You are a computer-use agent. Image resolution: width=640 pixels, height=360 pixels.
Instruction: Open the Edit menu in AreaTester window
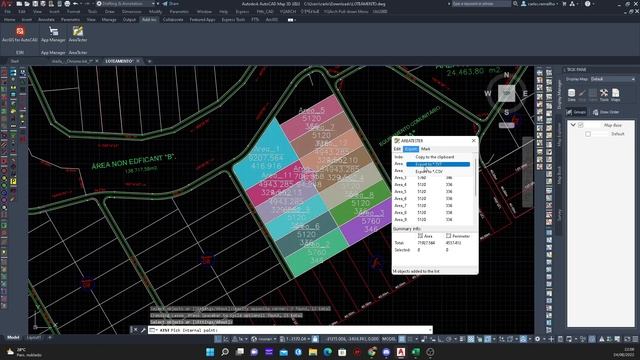click(397, 149)
